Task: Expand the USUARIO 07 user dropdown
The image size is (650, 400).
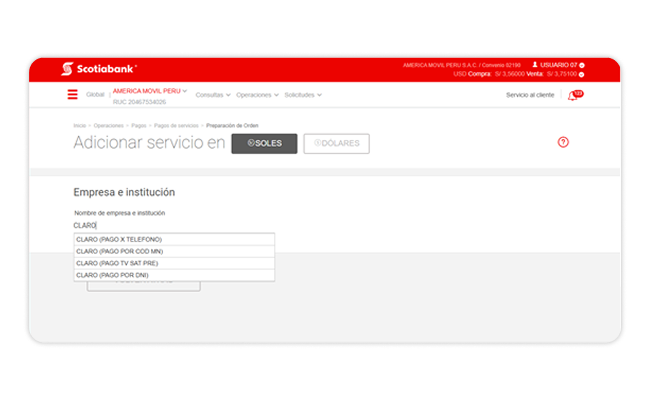Action: (x=582, y=65)
